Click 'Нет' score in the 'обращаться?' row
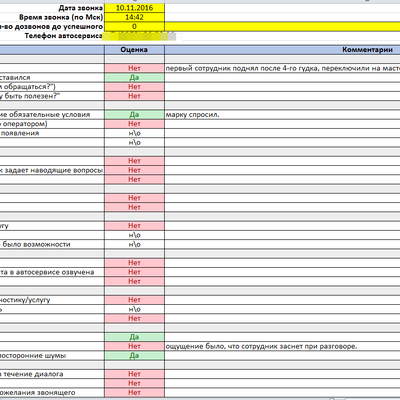This screenshot has height=400, width=400. pyautogui.click(x=134, y=87)
